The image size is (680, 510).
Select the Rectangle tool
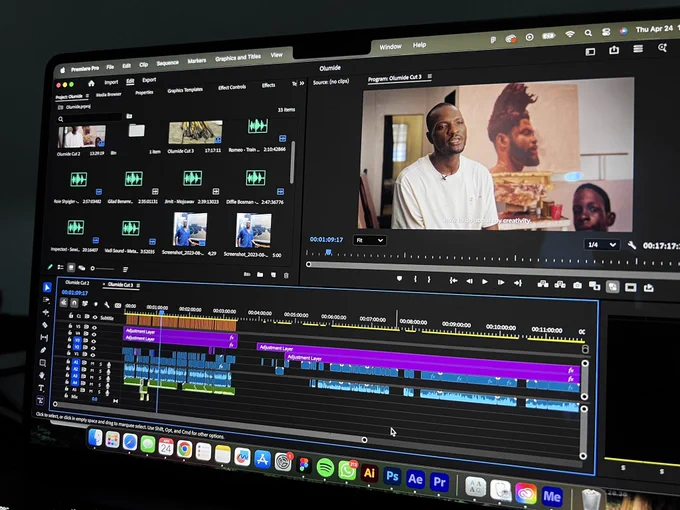[42, 363]
